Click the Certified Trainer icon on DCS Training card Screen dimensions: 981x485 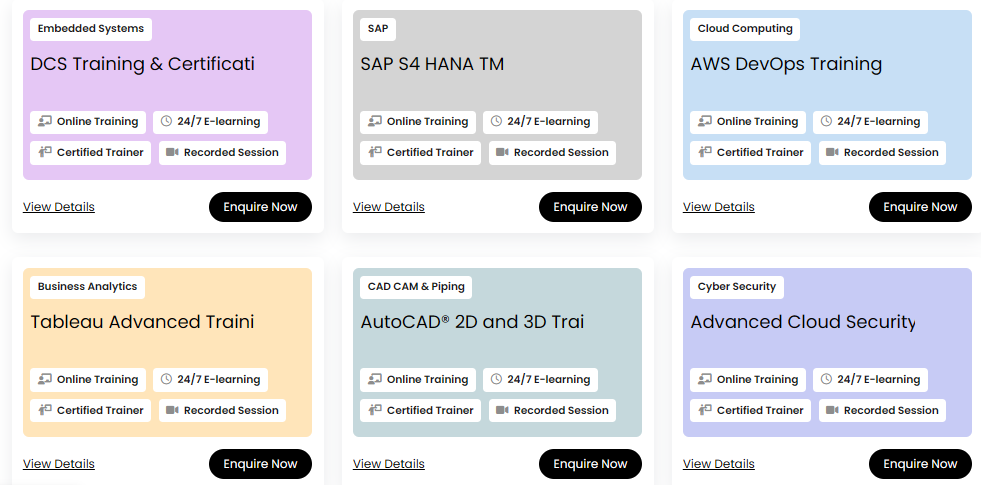(44, 153)
